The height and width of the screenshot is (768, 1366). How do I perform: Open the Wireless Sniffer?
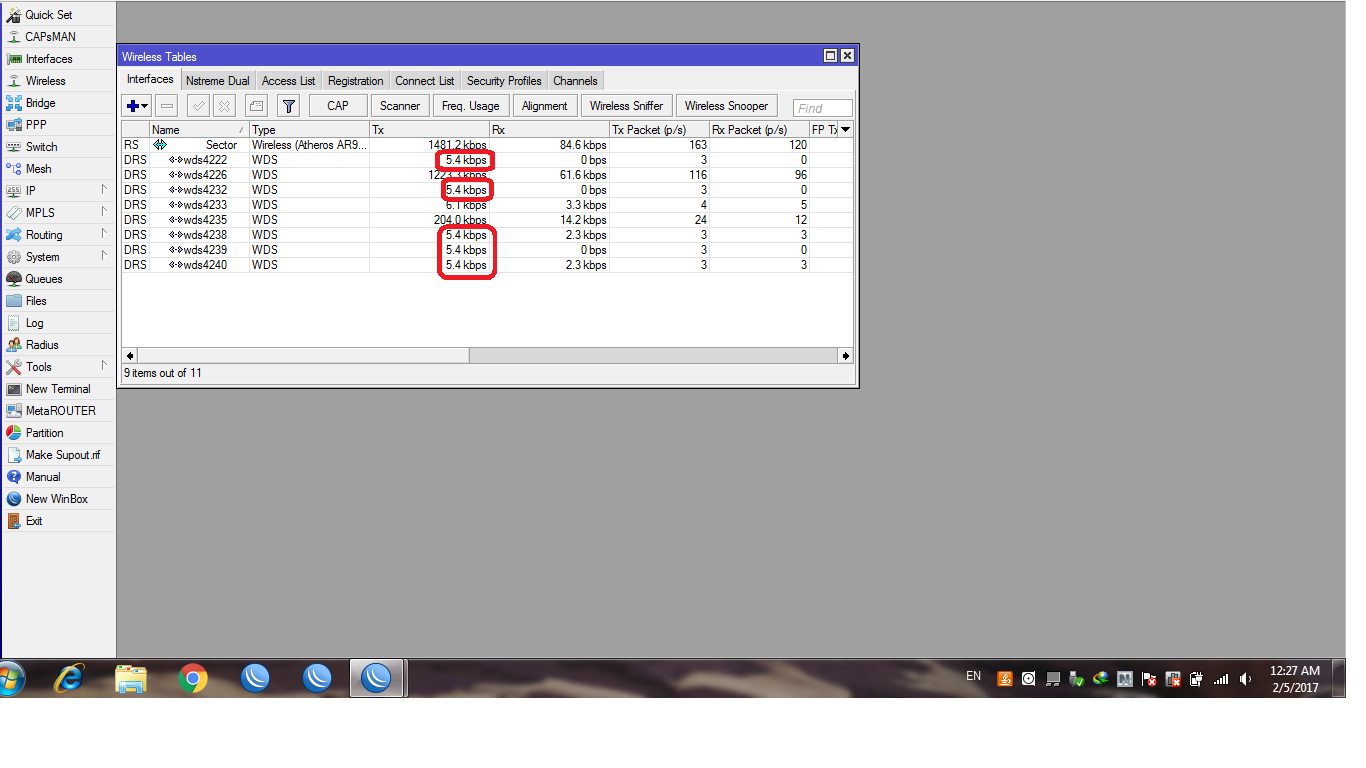(627, 106)
